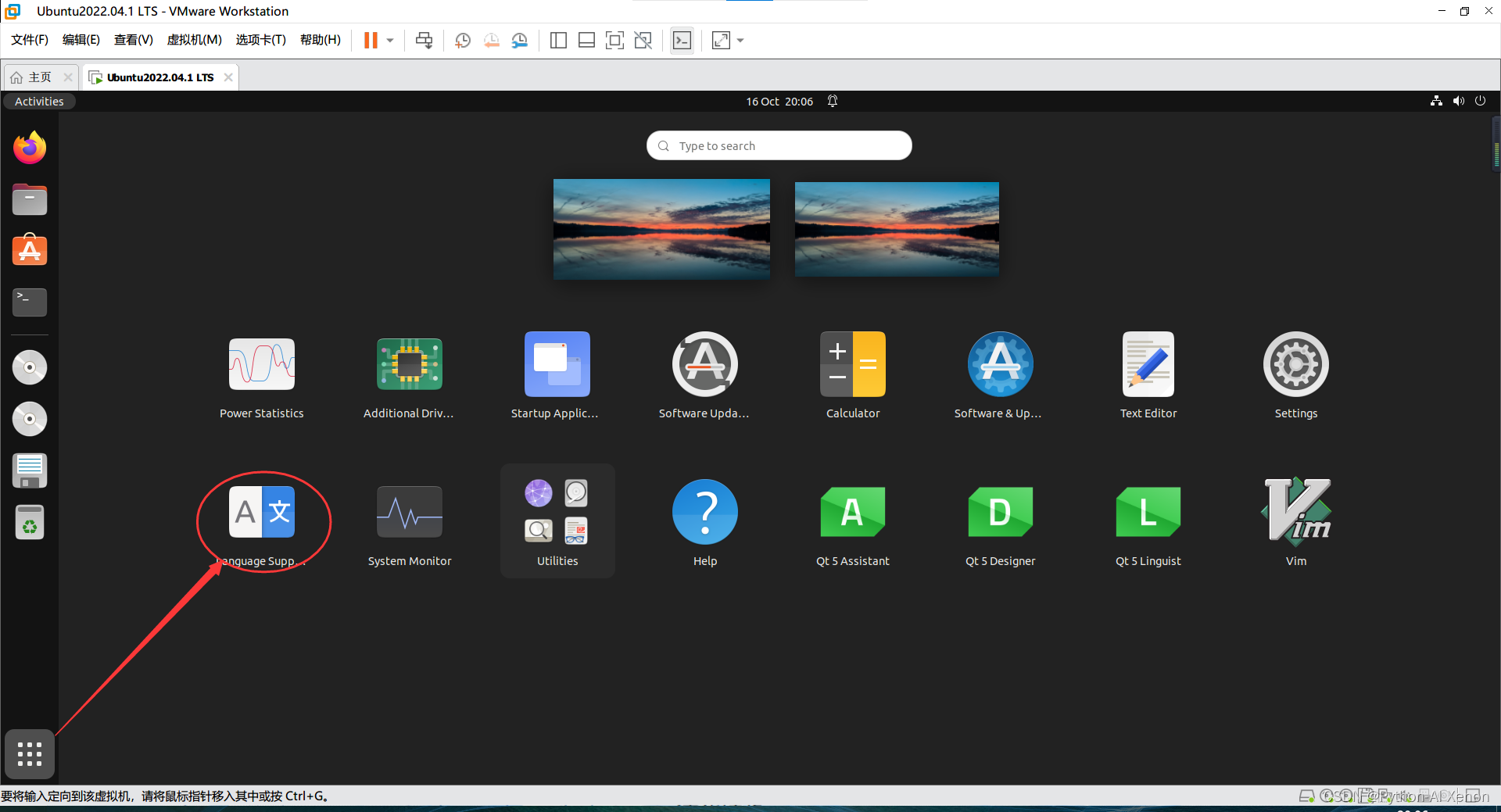The height and width of the screenshot is (812, 1501).
Task: Click Send Ctrl+Alt+Del toolbar icon
Action: (424, 40)
